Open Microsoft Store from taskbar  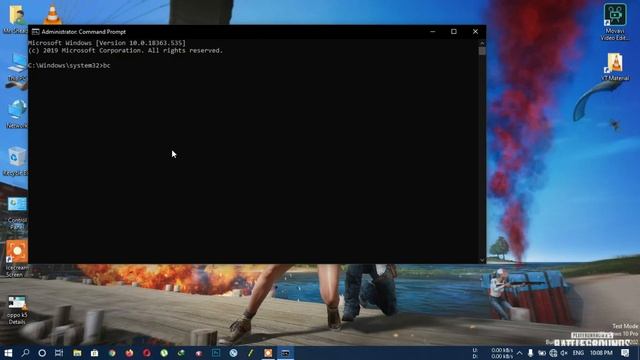point(94,353)
